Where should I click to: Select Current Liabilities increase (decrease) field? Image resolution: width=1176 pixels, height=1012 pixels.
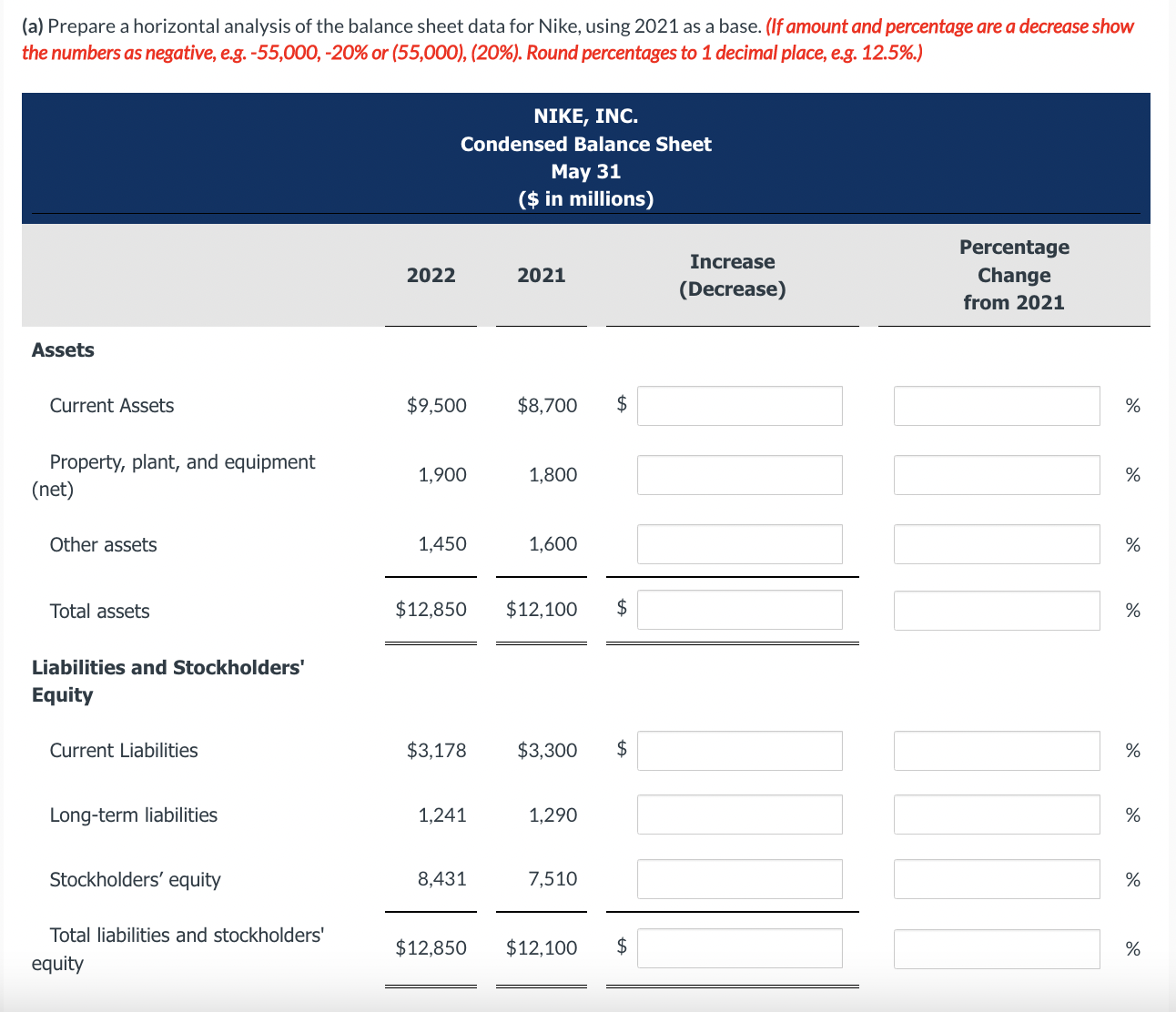tap(740, 751)
